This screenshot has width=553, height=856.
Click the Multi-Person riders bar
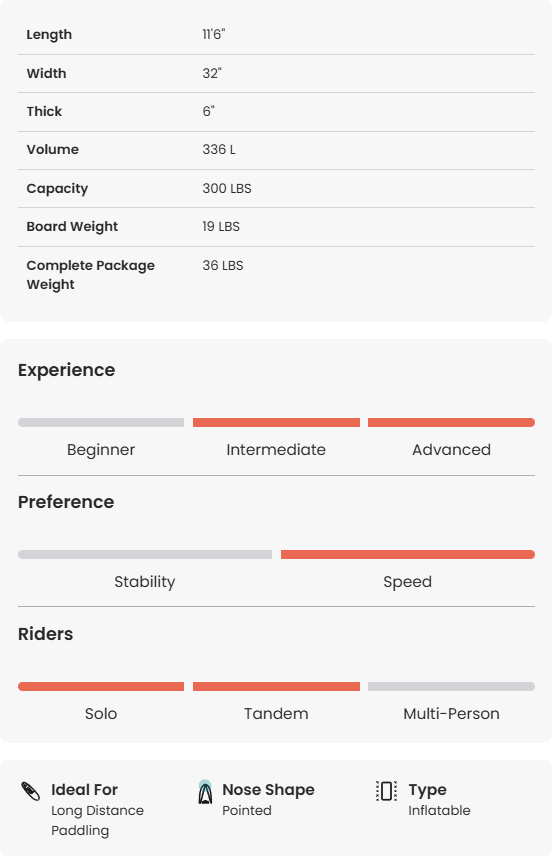point(451,687)
